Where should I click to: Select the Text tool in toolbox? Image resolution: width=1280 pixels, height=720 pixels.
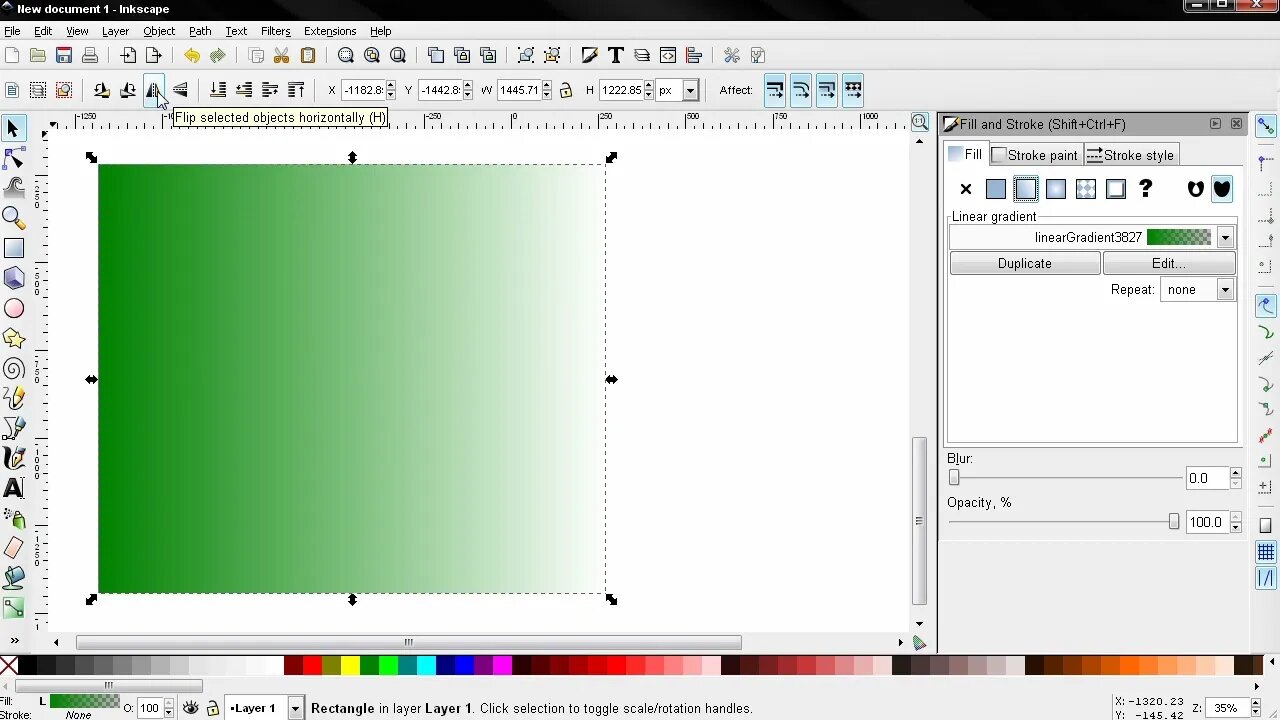[13, 488]
